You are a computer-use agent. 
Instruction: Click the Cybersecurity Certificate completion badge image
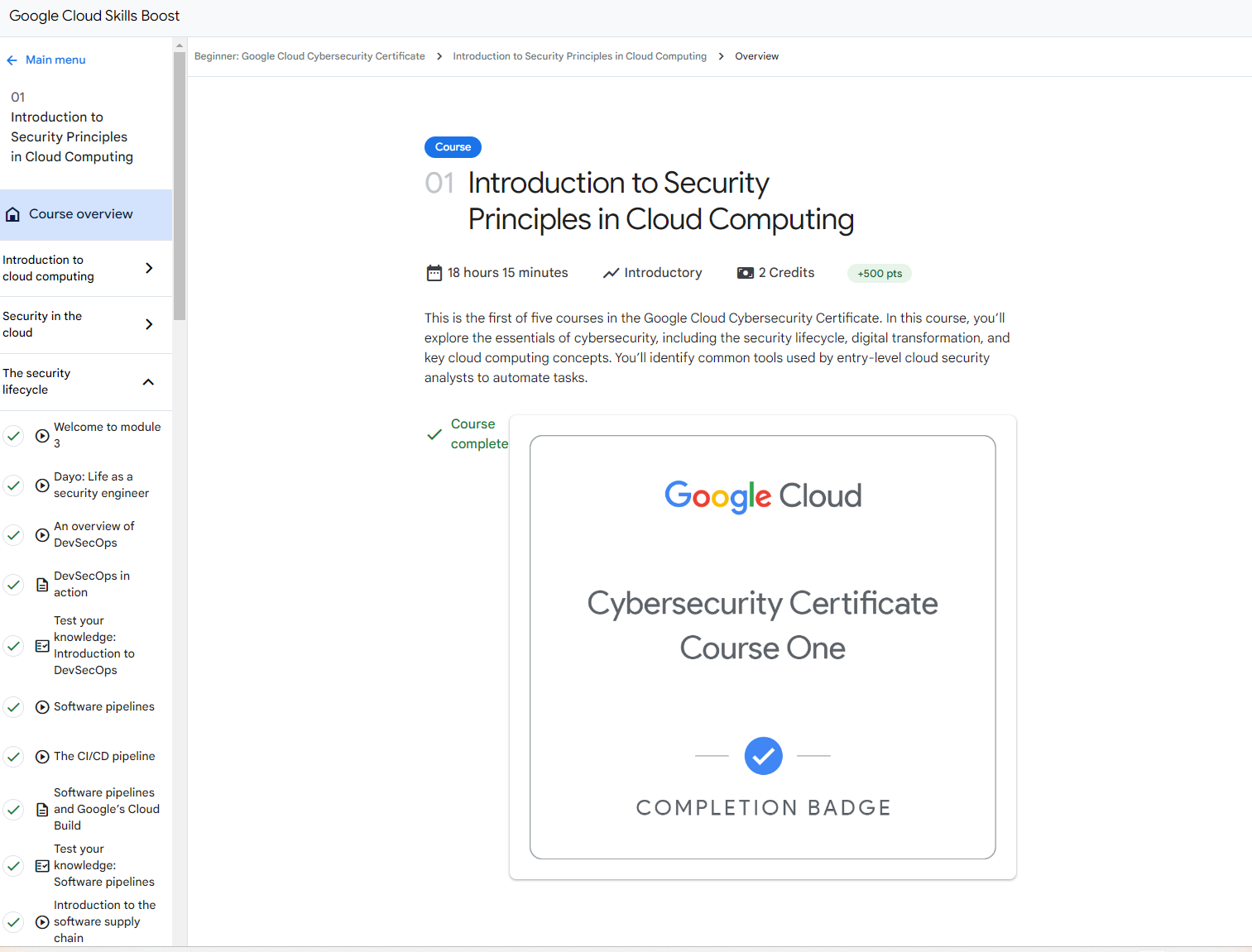[762, 647]
